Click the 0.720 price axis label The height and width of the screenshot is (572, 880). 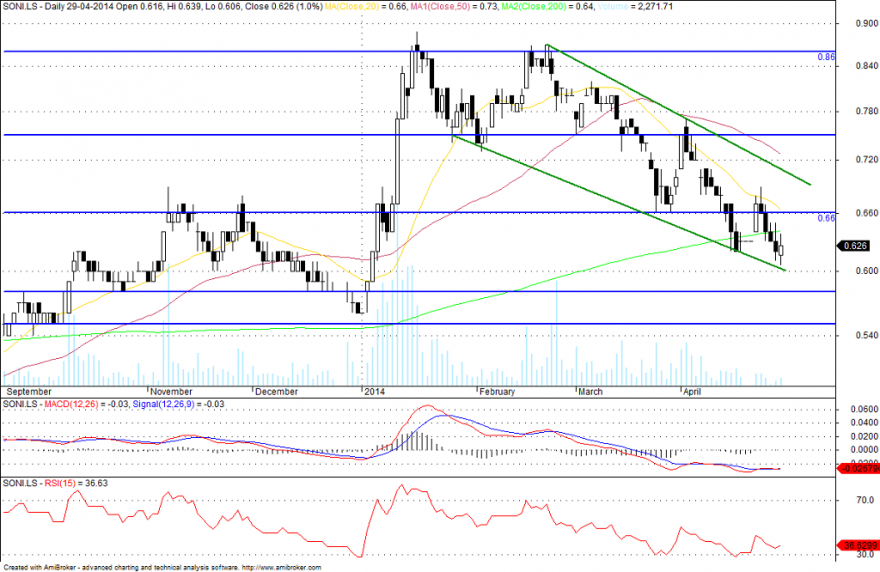pyautogui.click(x=867, y=160)
